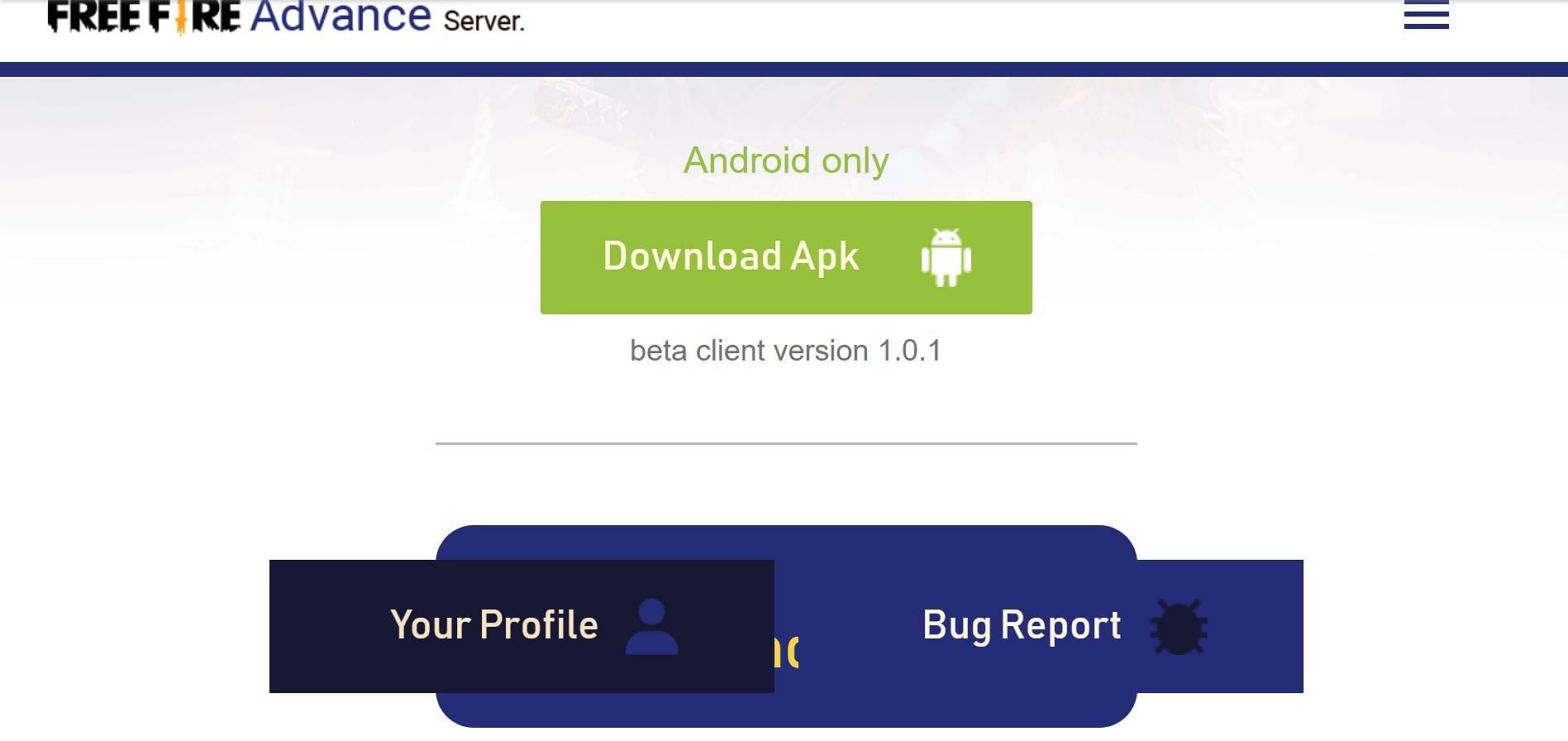
Task: Click the flame letter in FIRE logo
Action: 179,17
